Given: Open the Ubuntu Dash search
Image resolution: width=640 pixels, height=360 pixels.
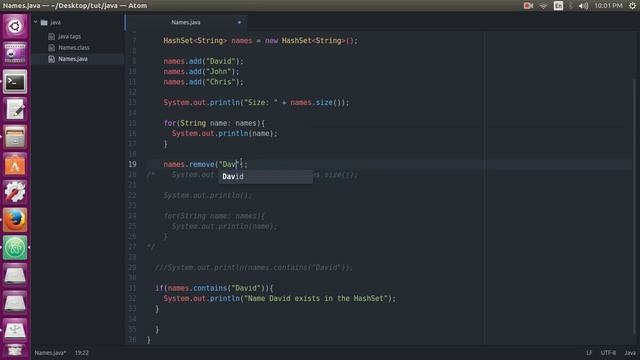Looking at the screenshot, I should (x=15, y=26).
